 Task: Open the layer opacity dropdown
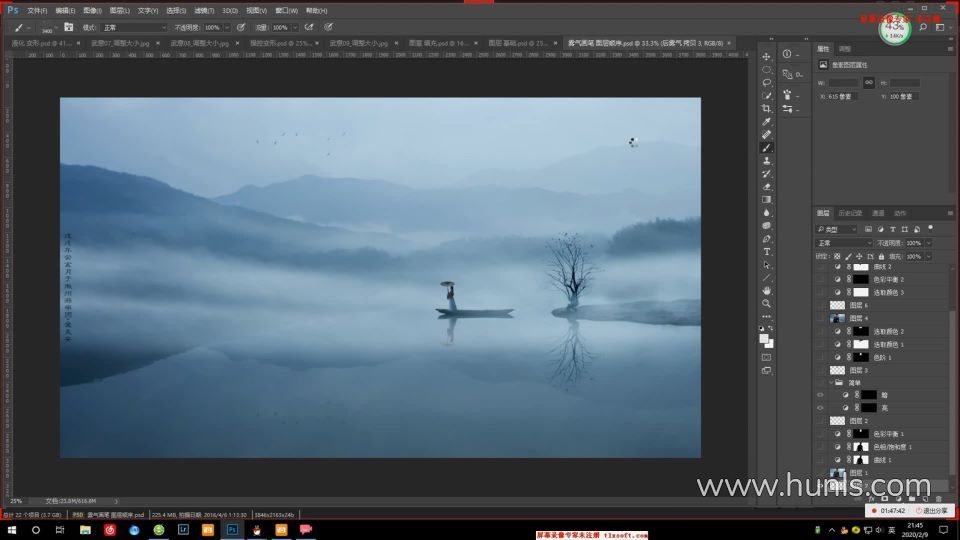929,242
